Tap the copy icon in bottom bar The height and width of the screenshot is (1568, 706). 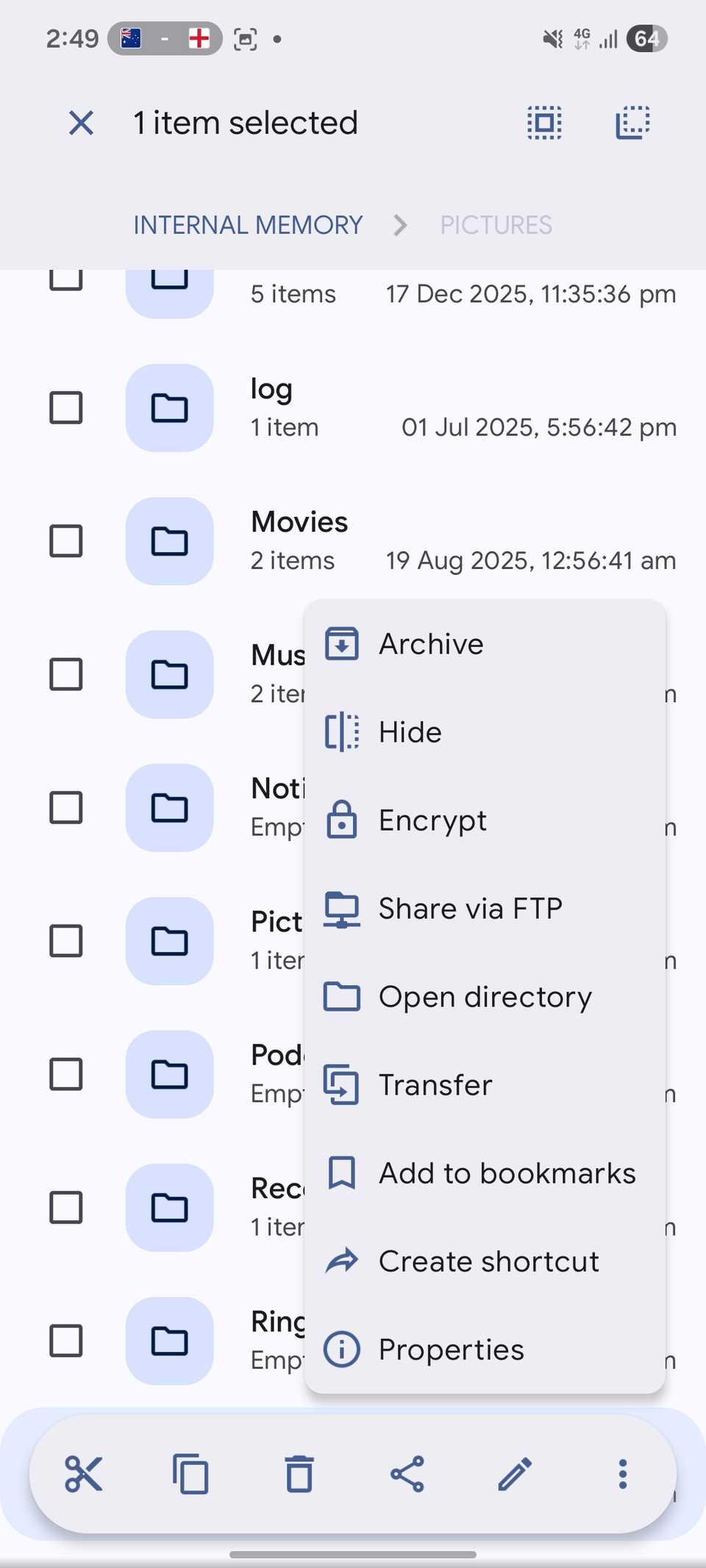click(x=191, y=1474)
